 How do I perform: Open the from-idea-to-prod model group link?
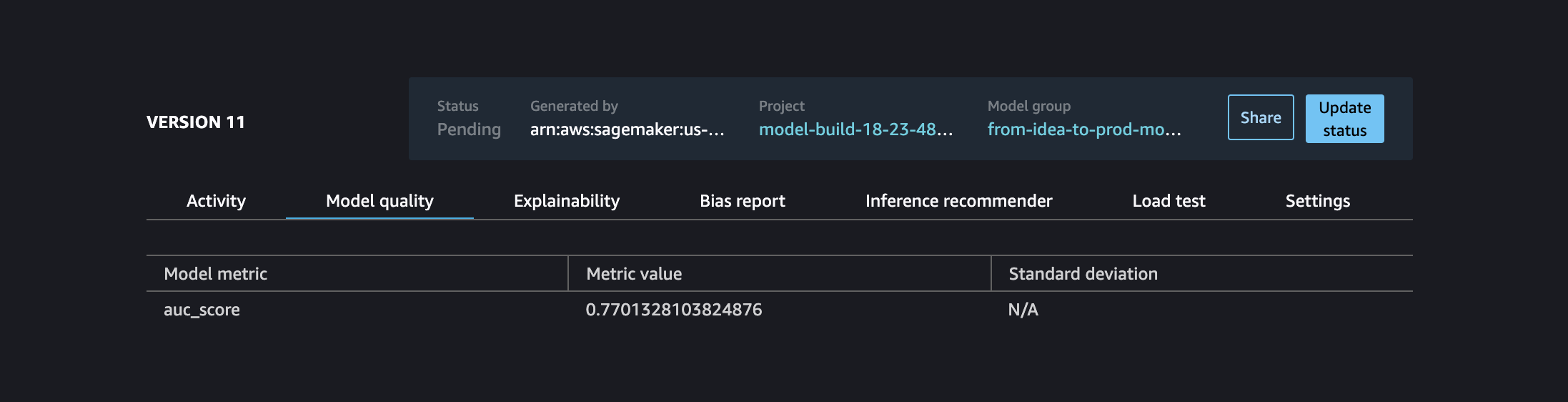1084,129
